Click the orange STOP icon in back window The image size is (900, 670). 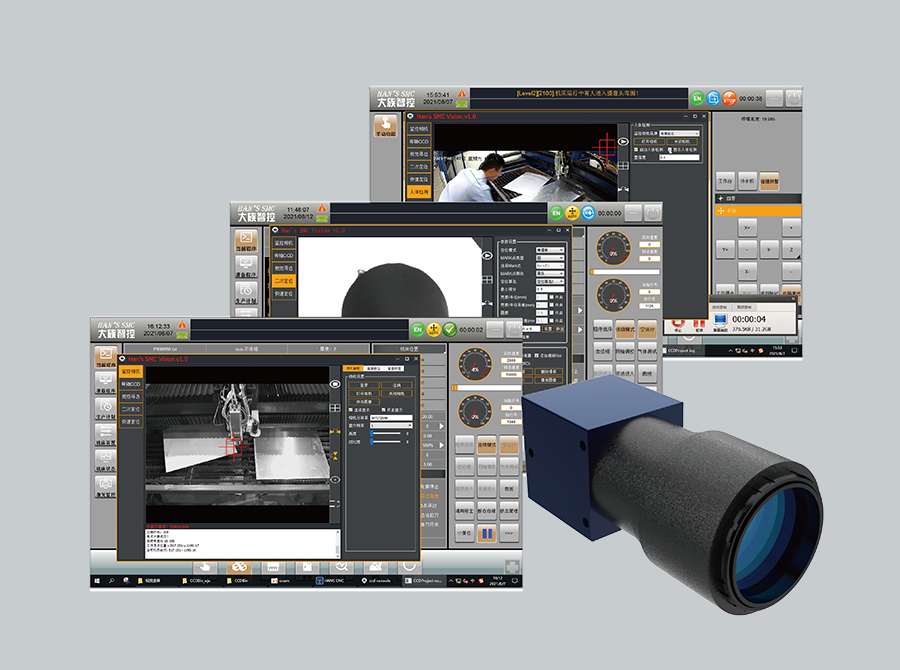point(731,98)
